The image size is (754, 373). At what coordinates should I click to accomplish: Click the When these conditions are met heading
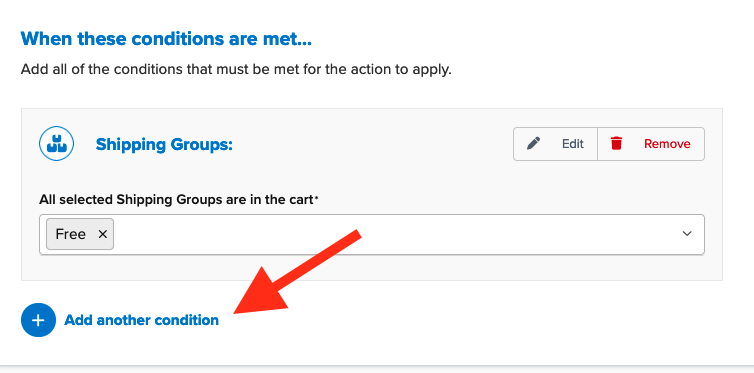click(x=166, y=38)
